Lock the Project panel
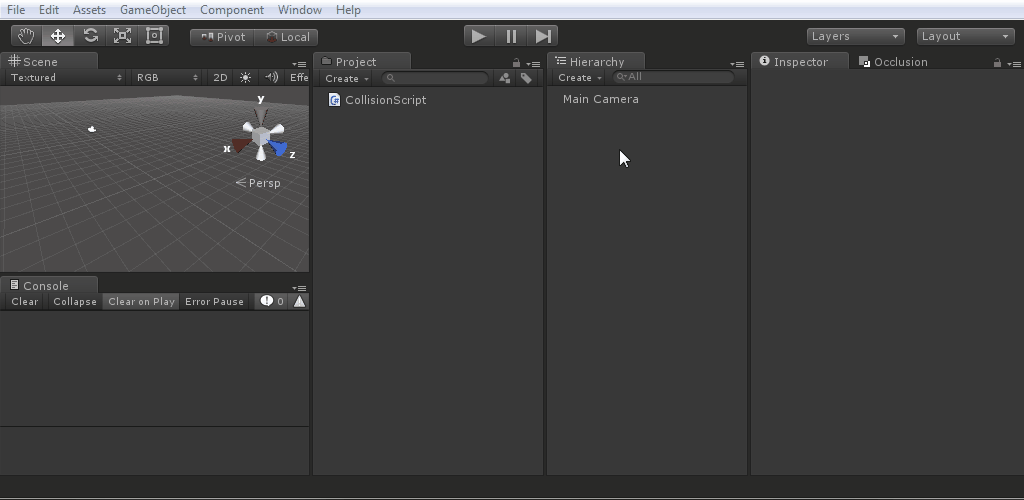 (x=517, y=63)
